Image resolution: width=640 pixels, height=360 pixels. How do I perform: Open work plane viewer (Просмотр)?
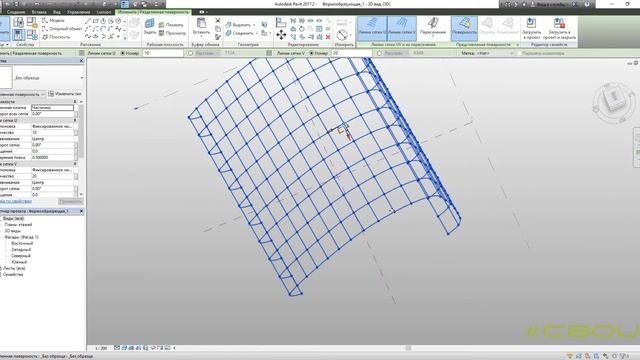172,33
